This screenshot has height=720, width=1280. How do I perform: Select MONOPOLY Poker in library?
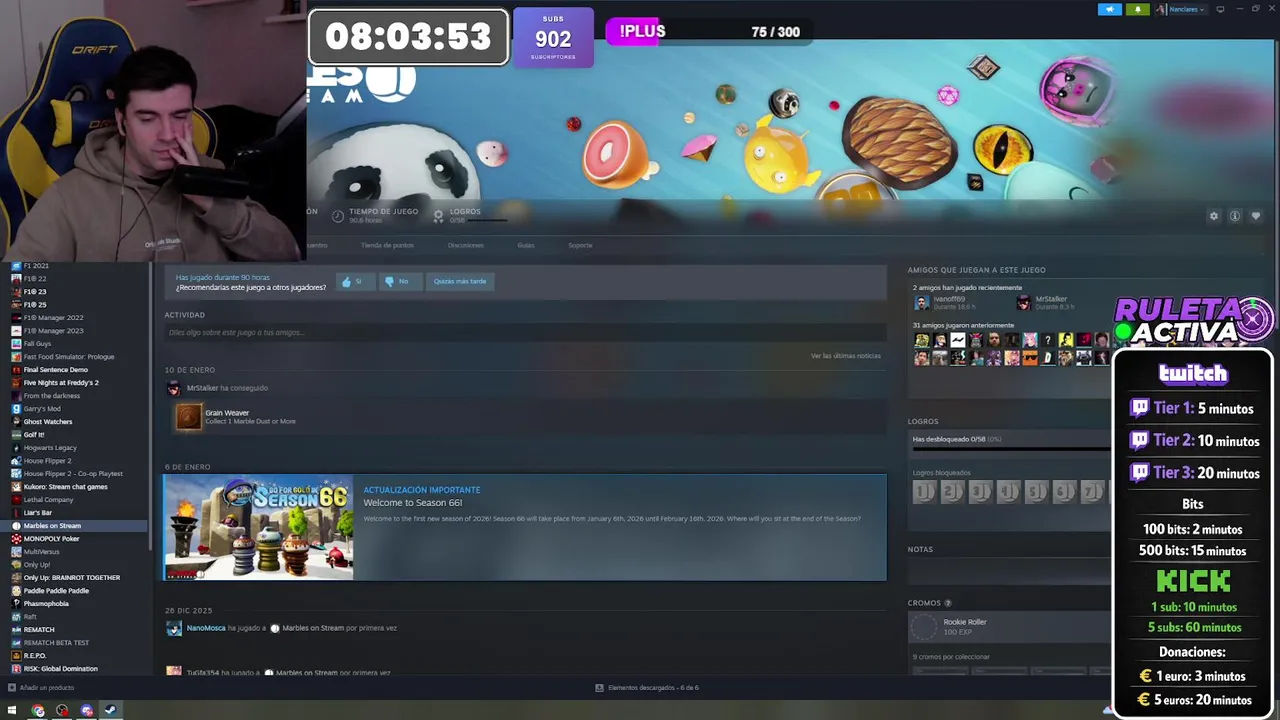tap(51, 539)
